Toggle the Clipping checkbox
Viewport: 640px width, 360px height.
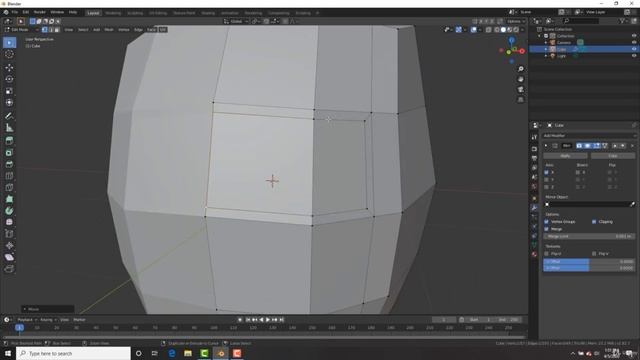coord(594,222)
